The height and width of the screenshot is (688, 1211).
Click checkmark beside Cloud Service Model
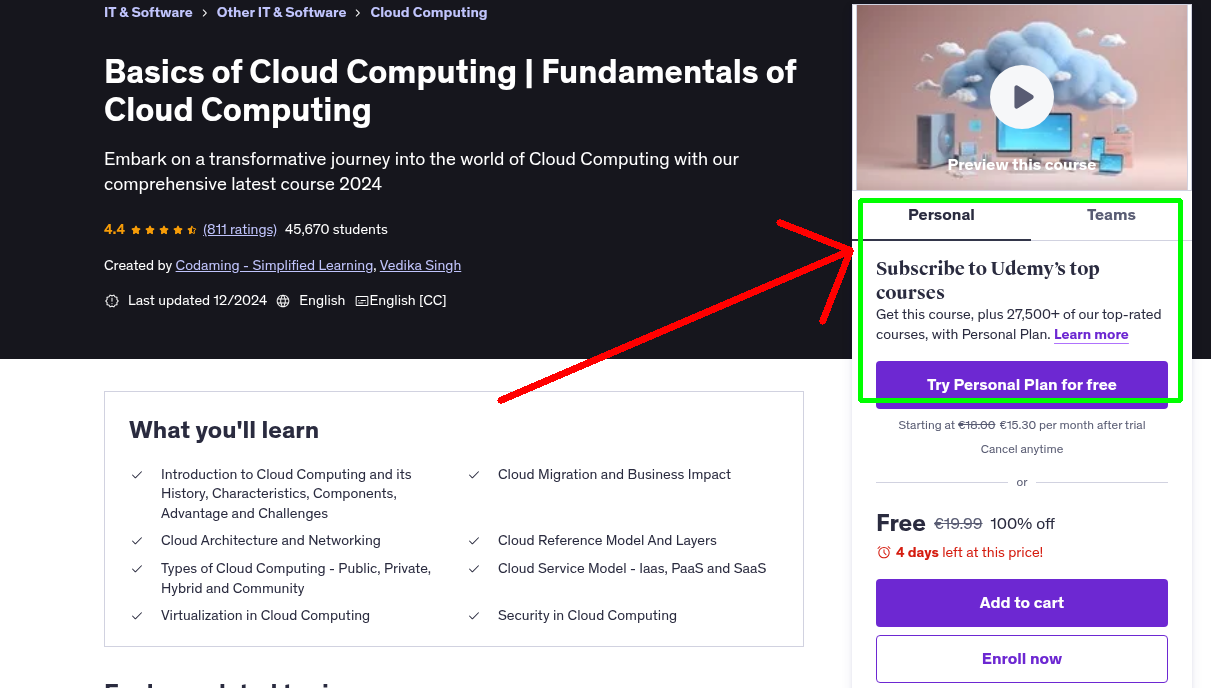[x=474, y=569]
